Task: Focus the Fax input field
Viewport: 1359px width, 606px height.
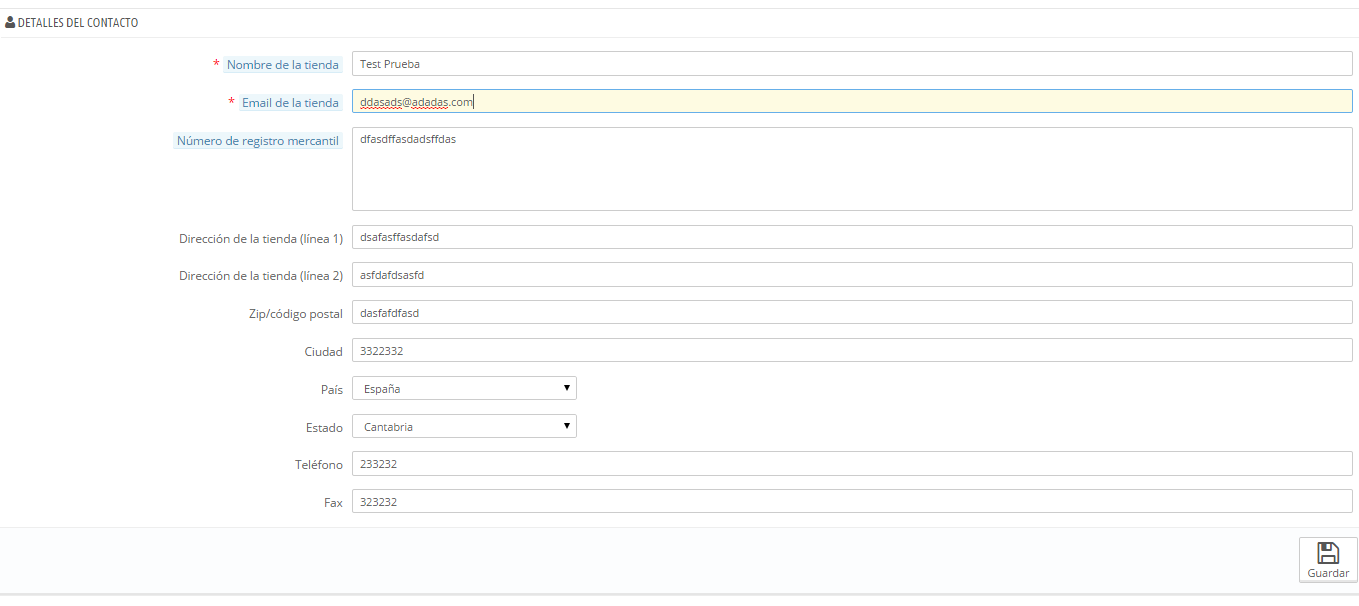Action: (x=852, y=501)
